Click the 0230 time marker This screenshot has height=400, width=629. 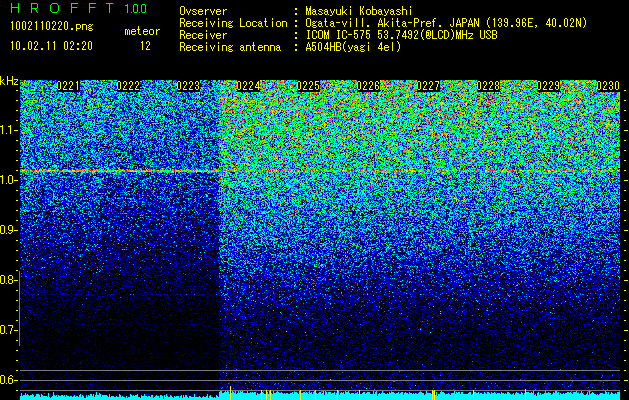click(608, 86)
